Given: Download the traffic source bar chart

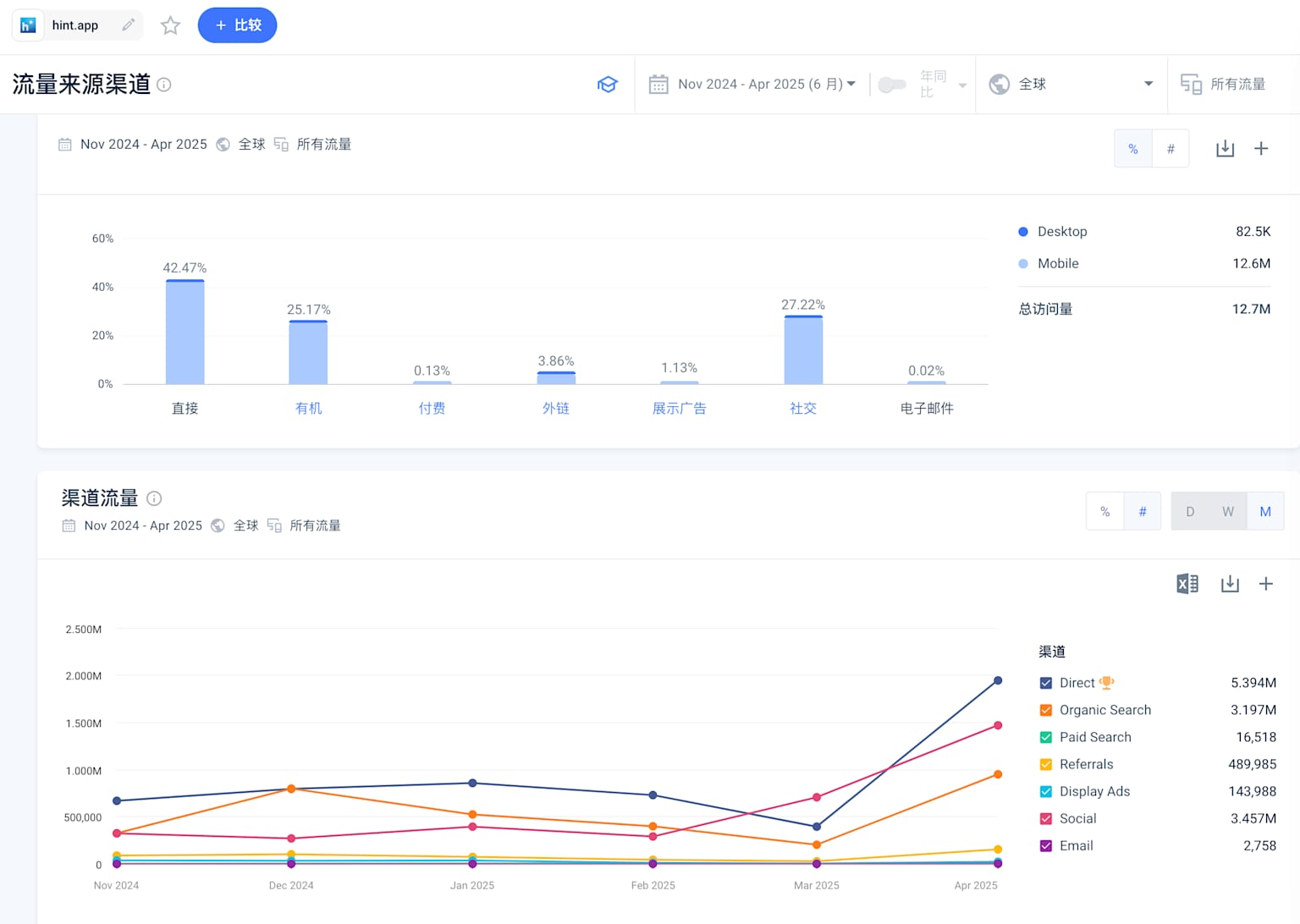Looking at the screenshot, I should click(x=1225, y=149).
